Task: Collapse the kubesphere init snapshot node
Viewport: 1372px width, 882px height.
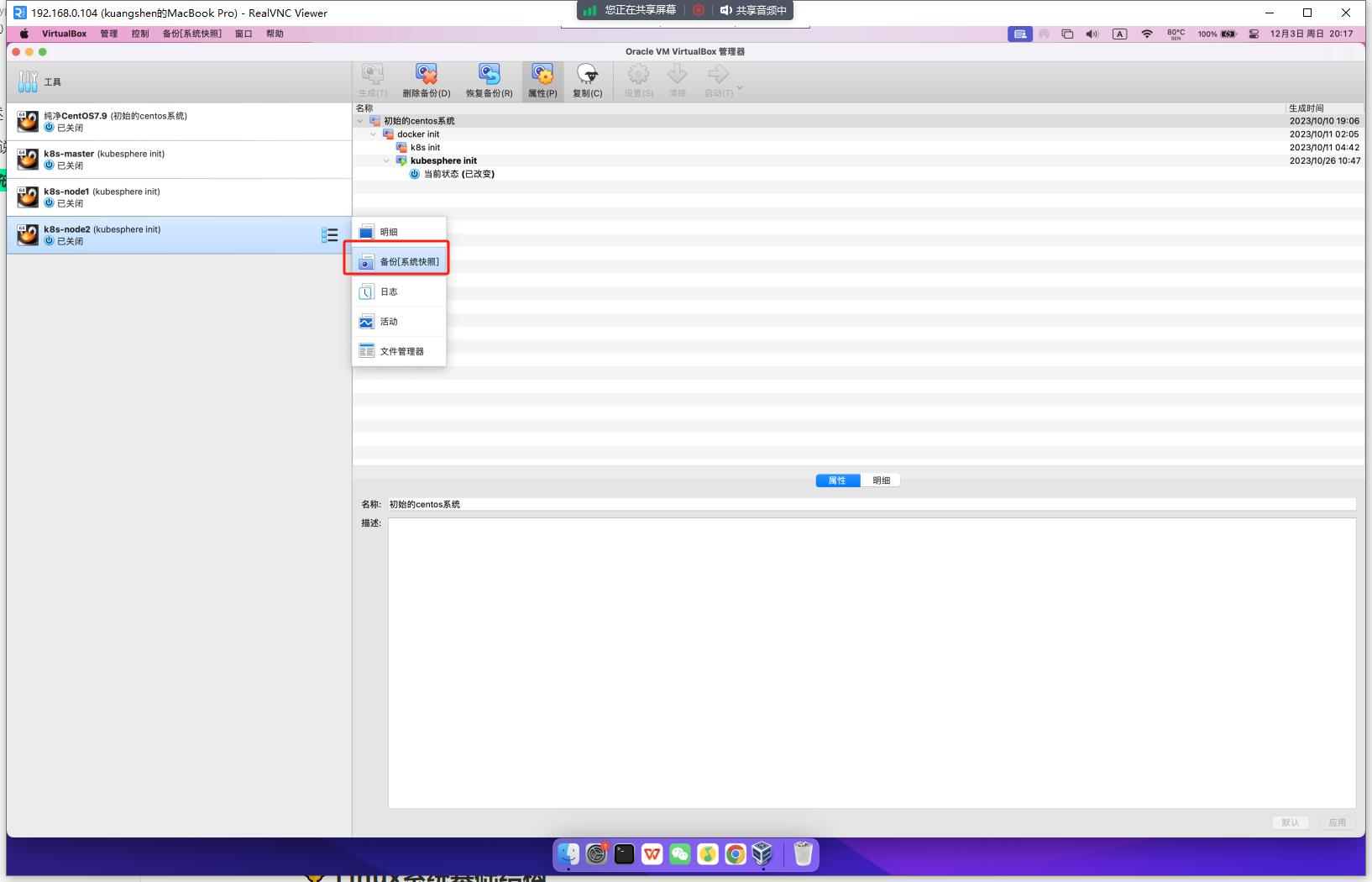Action: (x=387, y=160)
